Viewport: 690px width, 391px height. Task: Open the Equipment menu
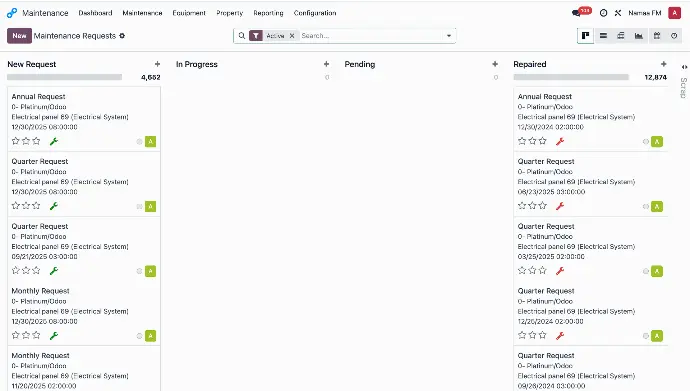[189, 13]
